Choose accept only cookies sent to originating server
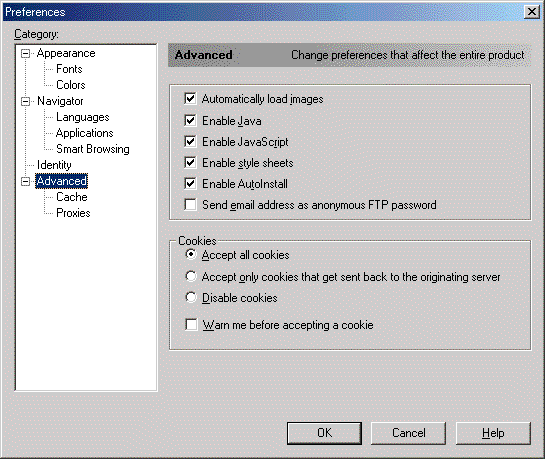545x459 pixels. pos(190,277)
